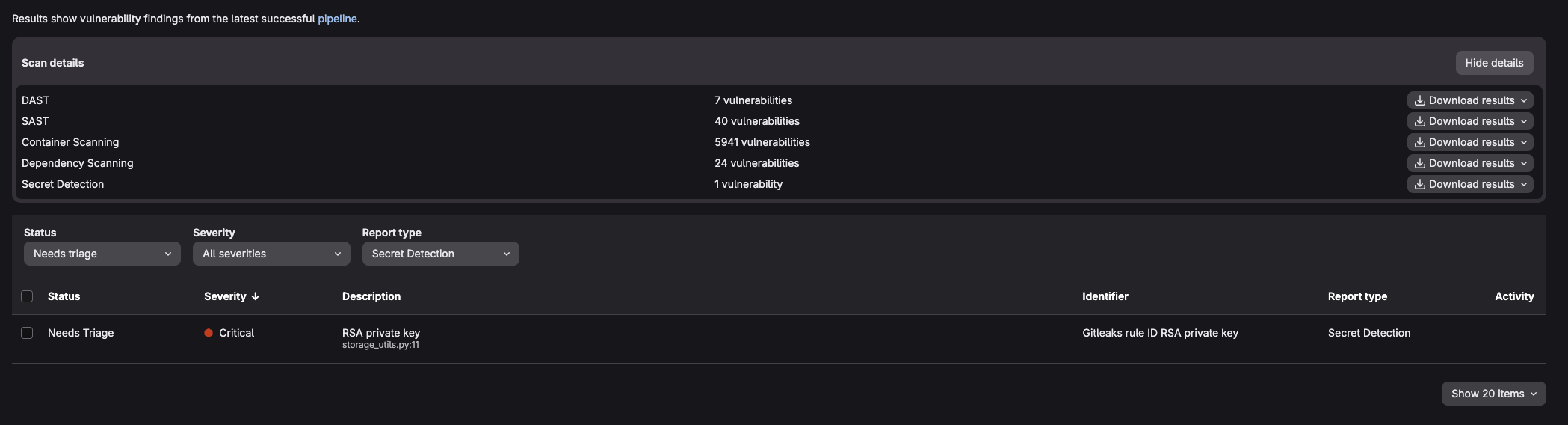Click the red Critical severity dot

point(209,333)
